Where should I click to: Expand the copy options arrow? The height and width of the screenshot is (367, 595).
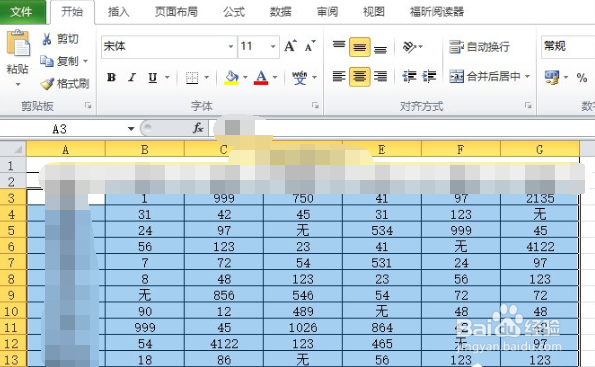tap(85, 61)
